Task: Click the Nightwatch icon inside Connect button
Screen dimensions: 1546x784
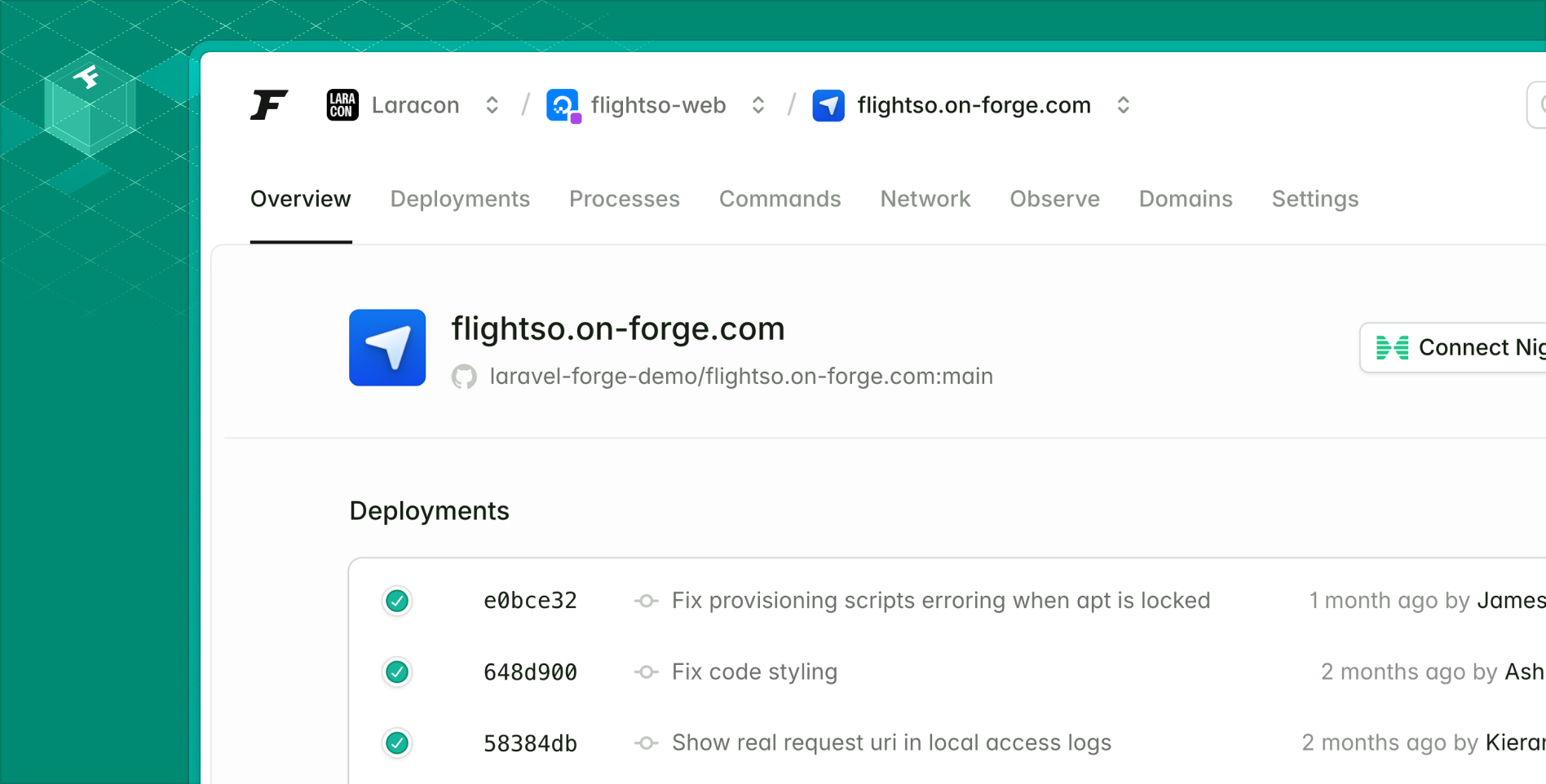Action: (x=1393, y=347)
